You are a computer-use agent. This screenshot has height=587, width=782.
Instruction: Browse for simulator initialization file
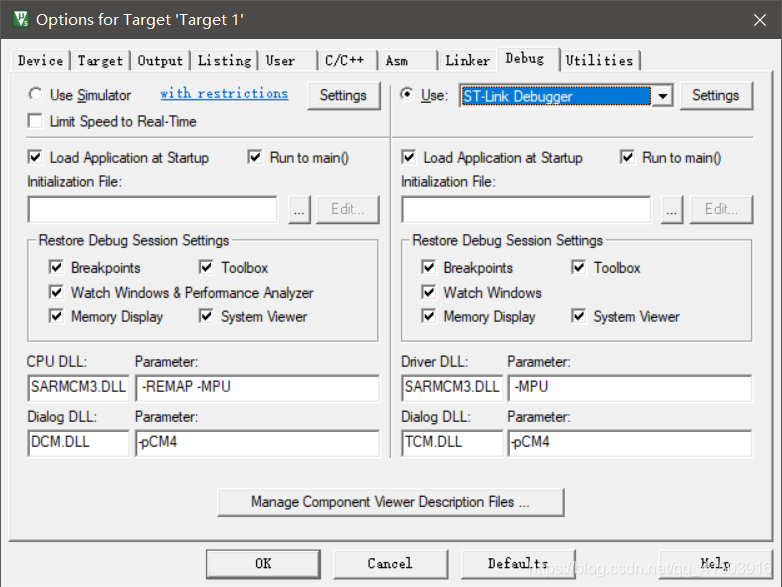tap(299, 209)
